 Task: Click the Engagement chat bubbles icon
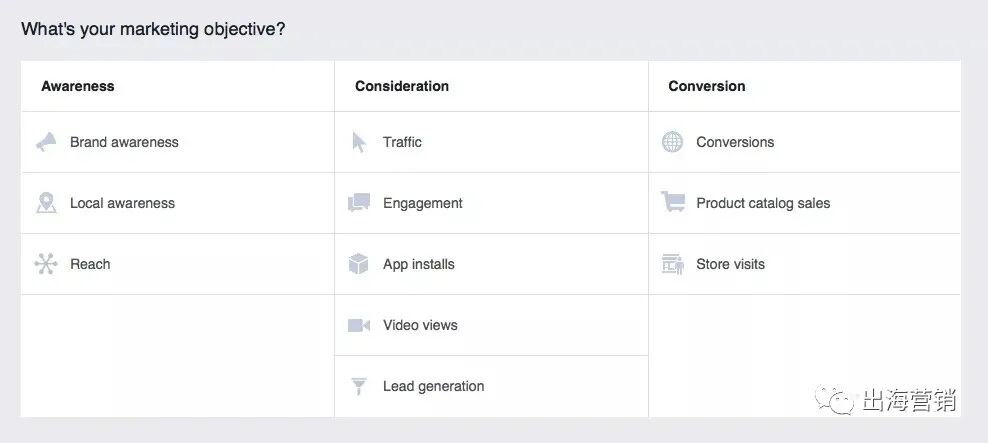pyautogui.click(x=359, y=203)
